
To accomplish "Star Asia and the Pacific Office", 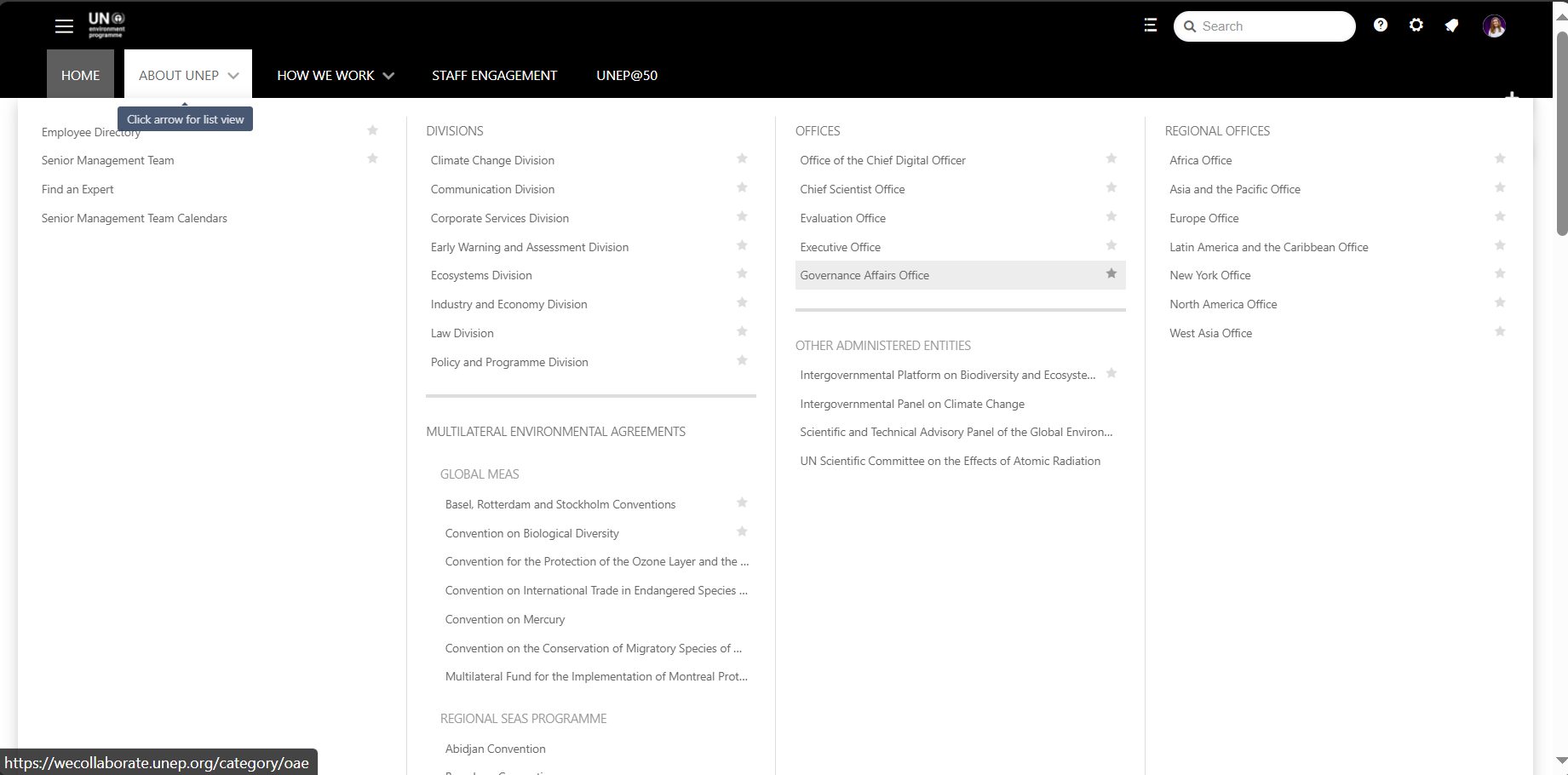I will [x=1500, y=187].
